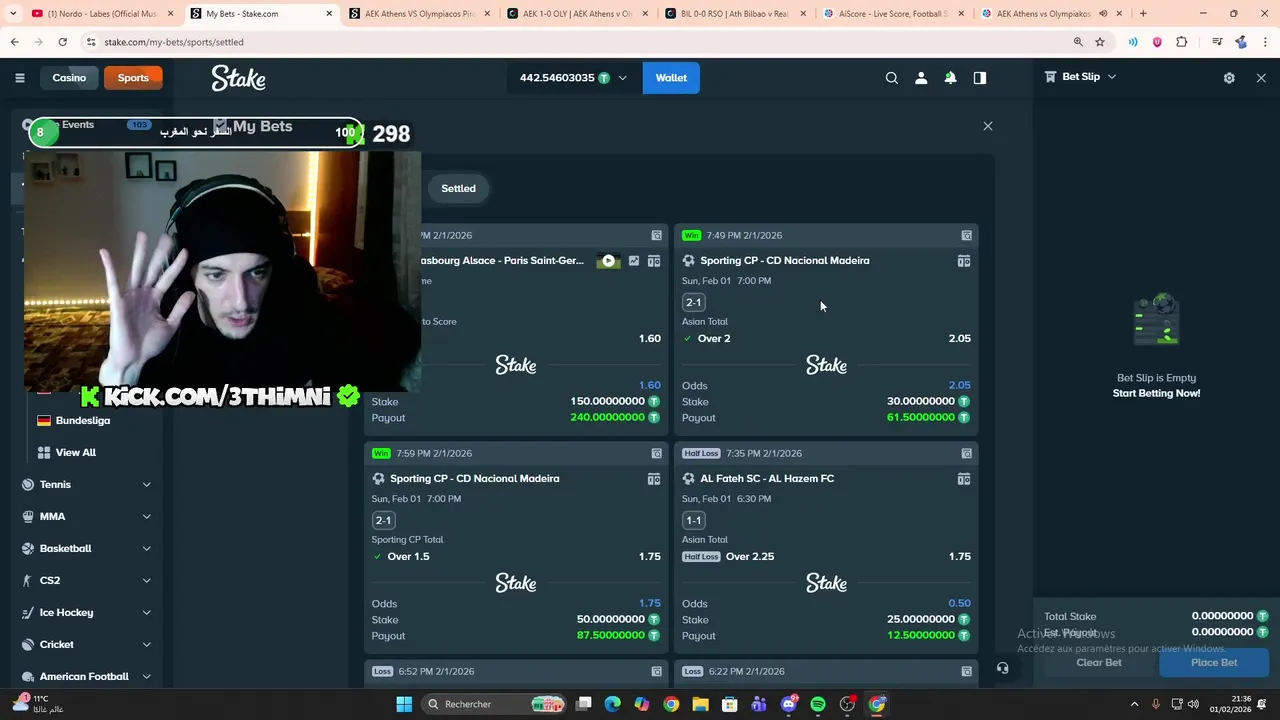Open Spotify from the taskbar
1280x720 pixels.
[818, 704]
